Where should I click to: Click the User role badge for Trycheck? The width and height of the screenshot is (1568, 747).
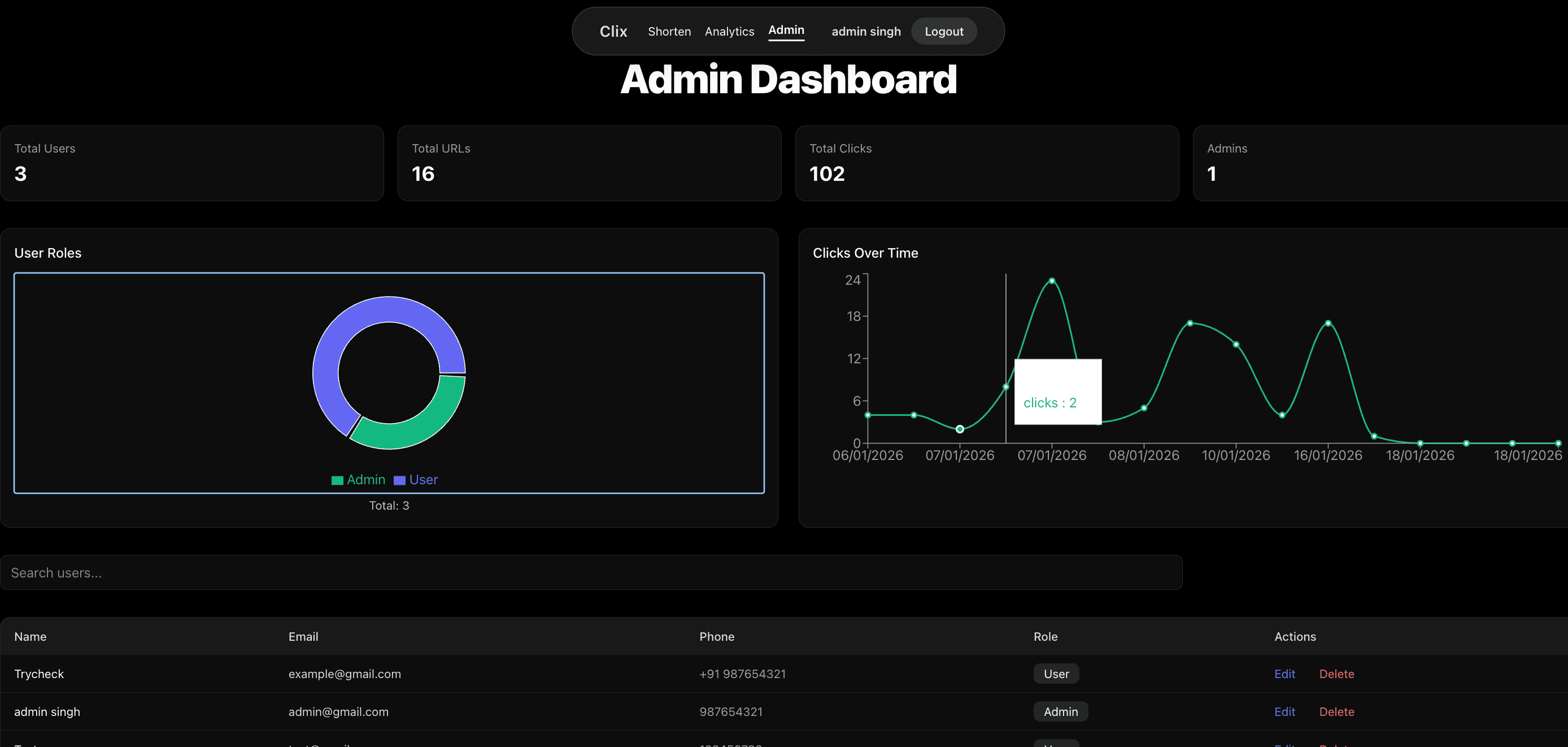(x=1056, y=674)
